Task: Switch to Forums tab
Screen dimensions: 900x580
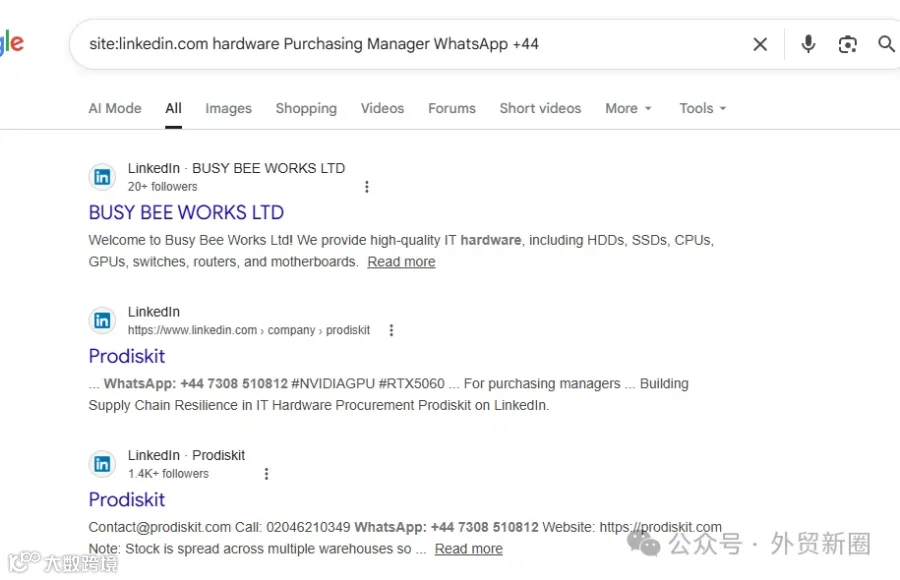Action: point(452,108)
